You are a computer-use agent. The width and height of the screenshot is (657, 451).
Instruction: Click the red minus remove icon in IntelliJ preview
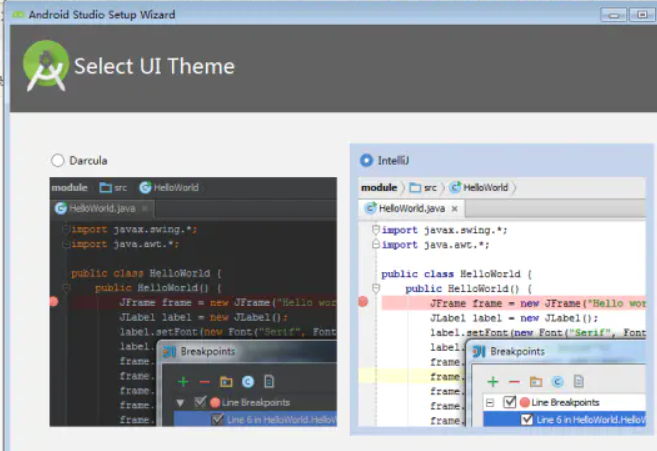514,382
